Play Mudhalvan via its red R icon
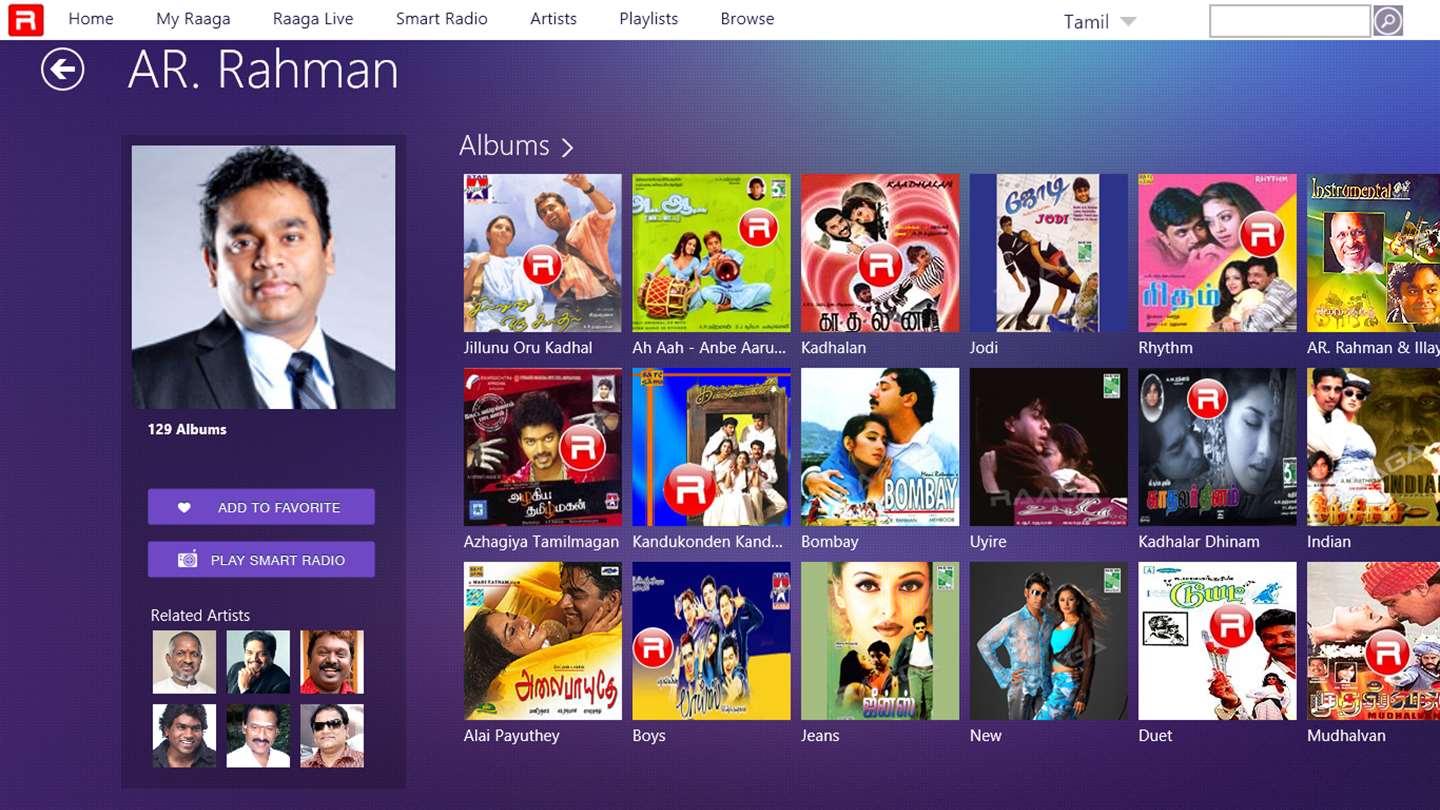The image size is (1440, 810). (x=1387, y=655)
